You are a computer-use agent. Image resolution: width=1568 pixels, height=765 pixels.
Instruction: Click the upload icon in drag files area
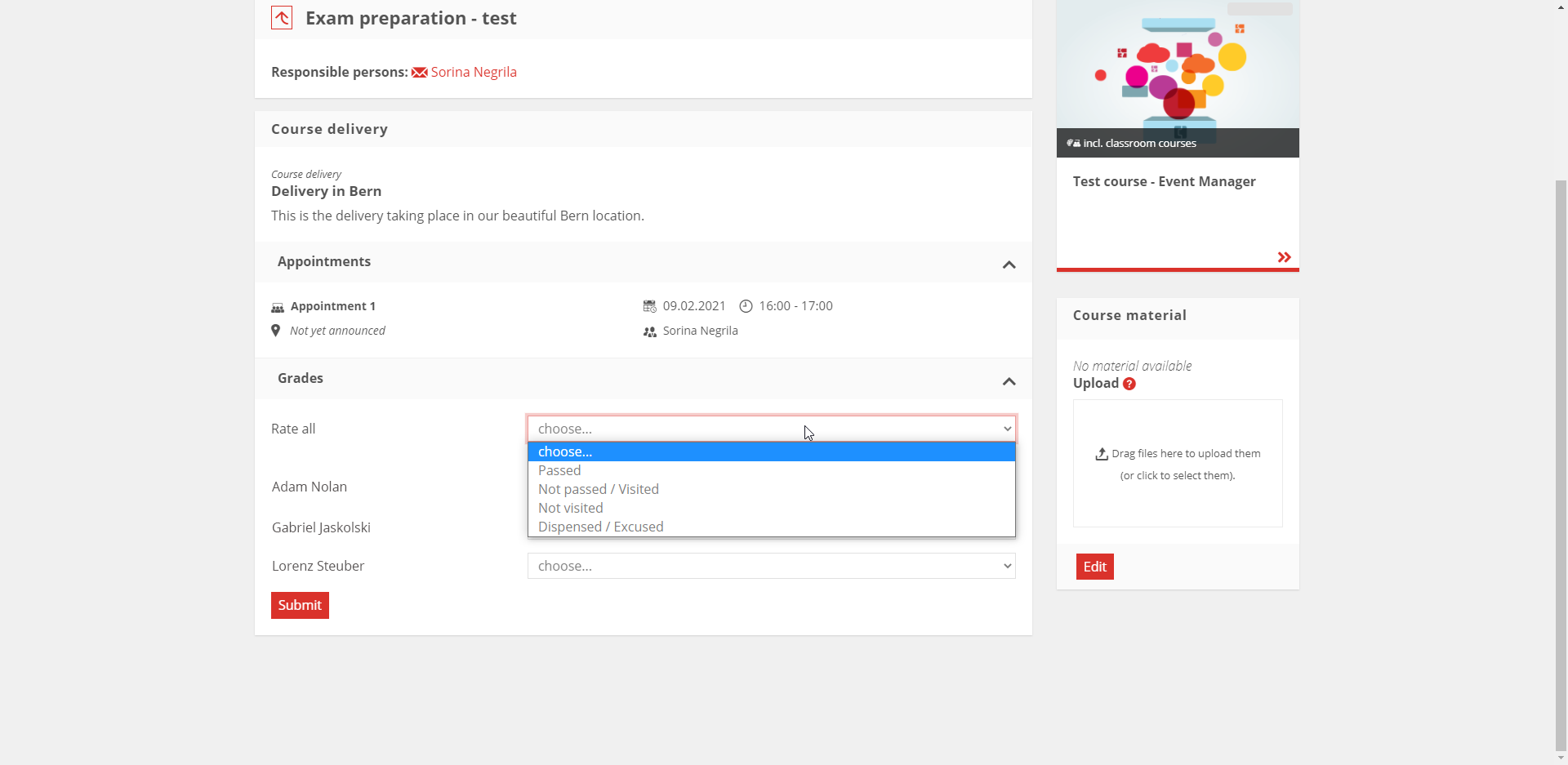(1102, 454)
